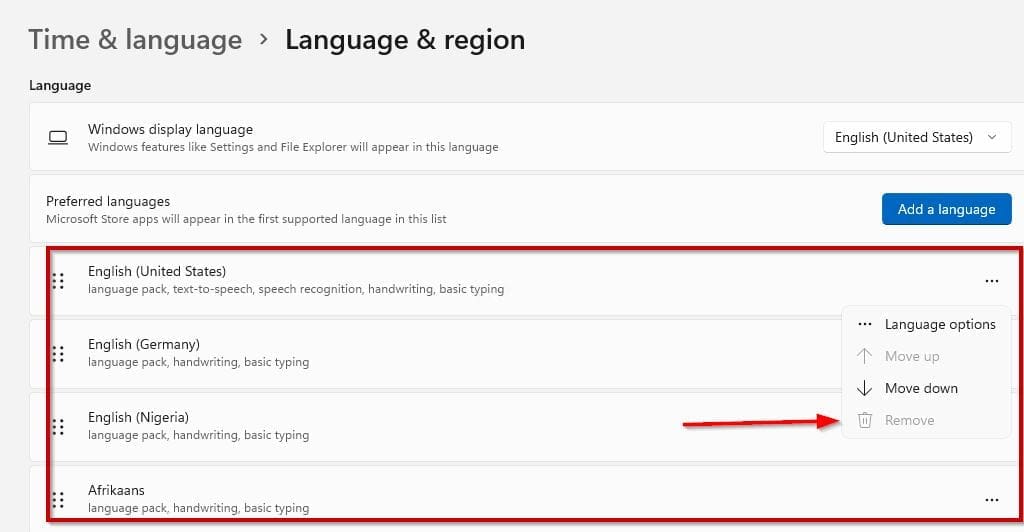Select the English (Nigeria) language name
The image size is (1024, 532).
coord(138,417)
